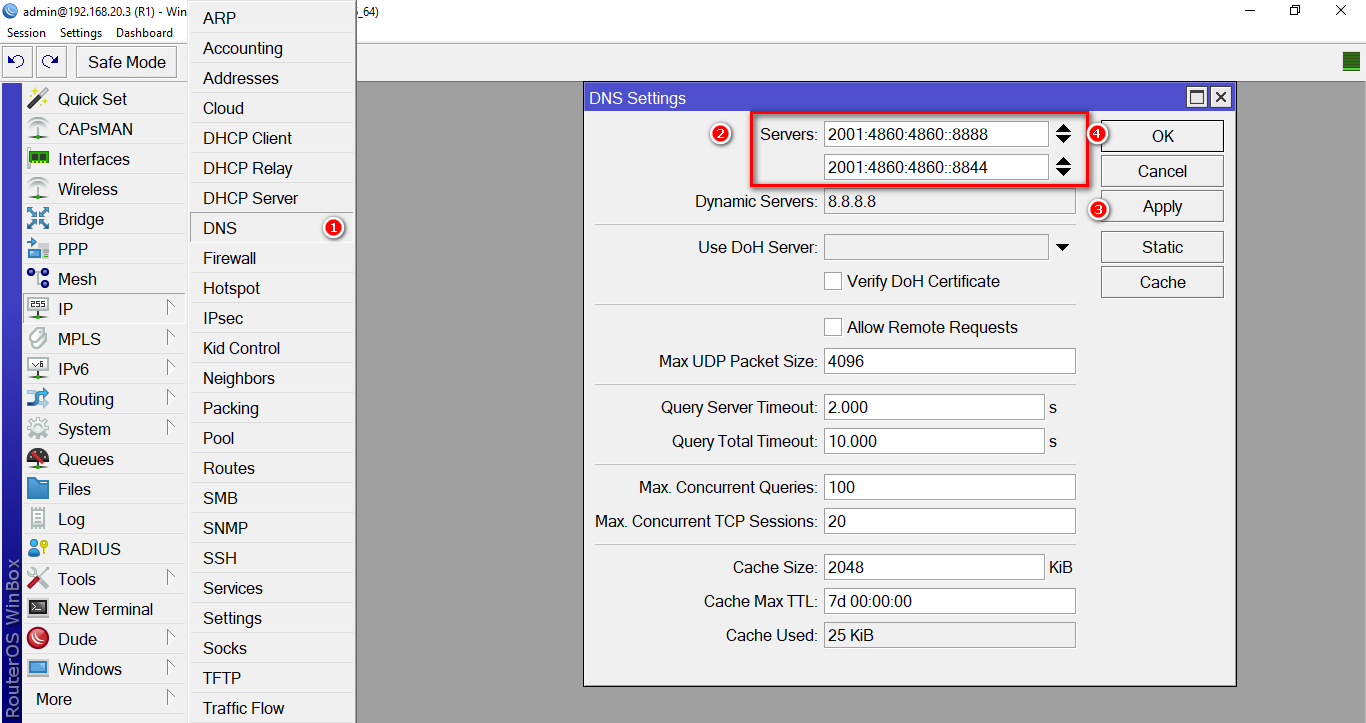Open the Static DNS entries button
Screen dimensions: 1366x723
(x=1161, y=247)
